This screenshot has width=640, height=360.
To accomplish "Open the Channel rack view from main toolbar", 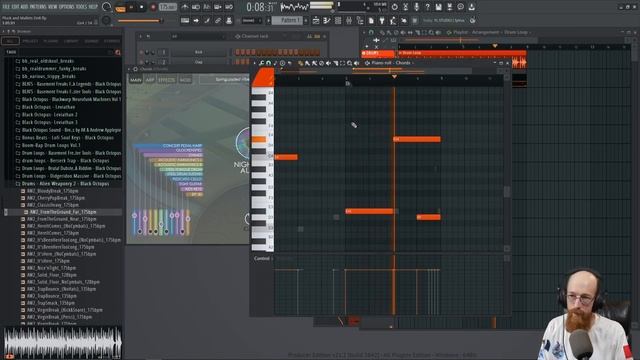I will pyautogui.click(x=338, y=20).
